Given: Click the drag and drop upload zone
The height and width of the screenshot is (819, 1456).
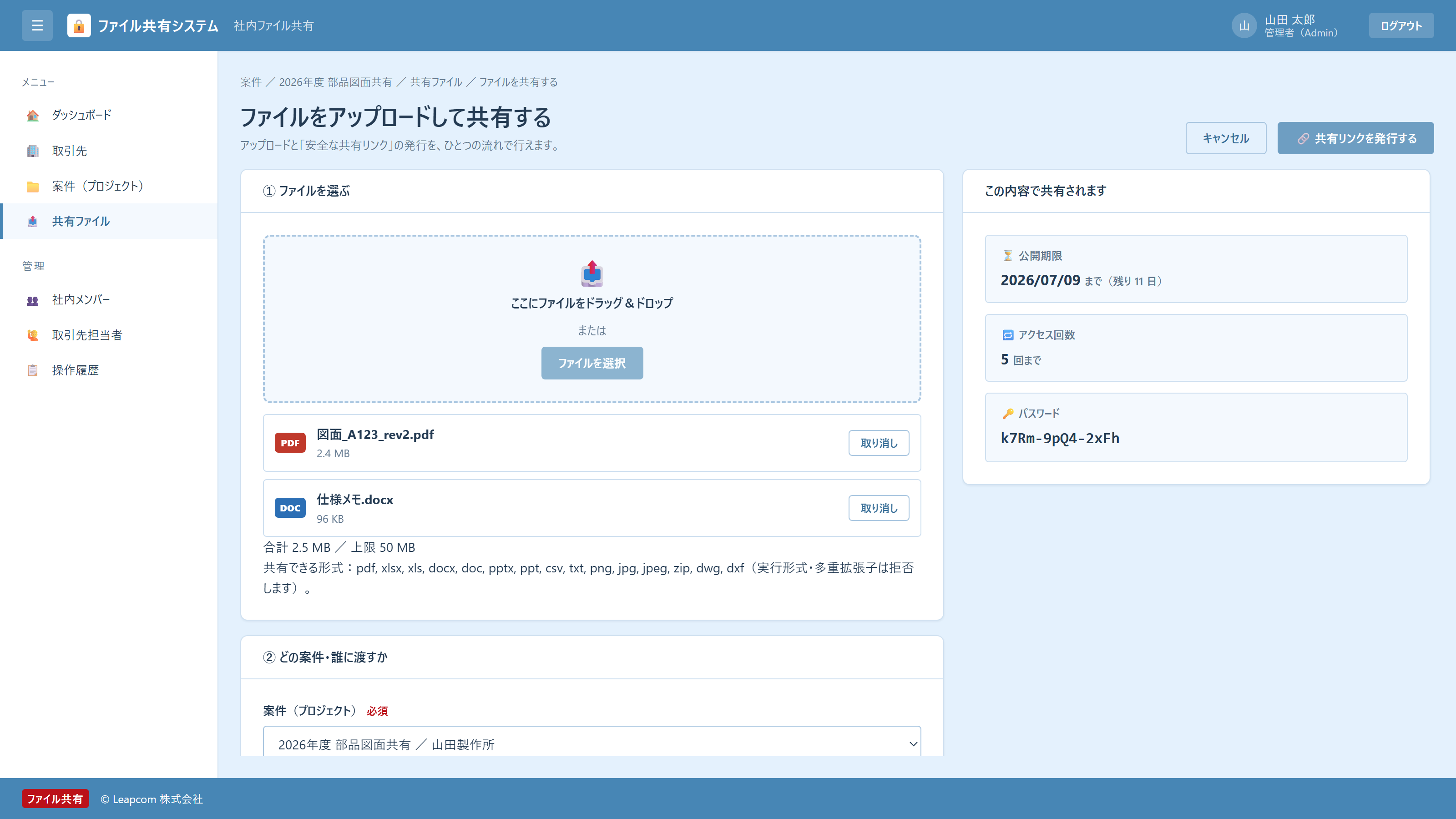Looking at the screenshot, I should click(592, 319).
